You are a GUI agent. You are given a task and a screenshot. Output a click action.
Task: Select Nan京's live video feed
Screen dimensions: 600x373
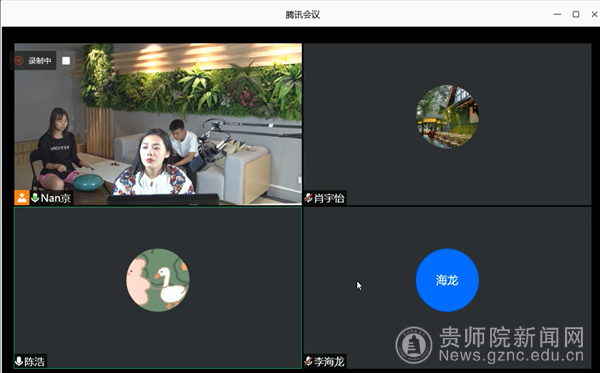point(158,124)
